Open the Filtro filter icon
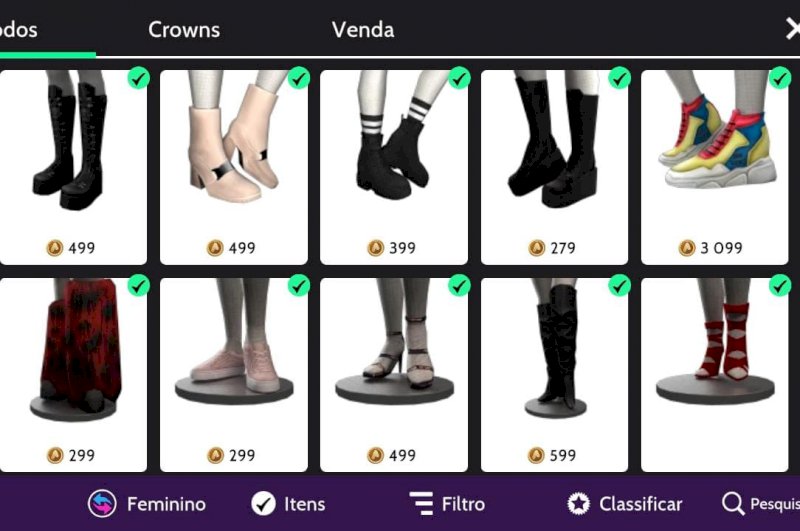The width and height of the screenshot is (800, 531). (421, 503)
